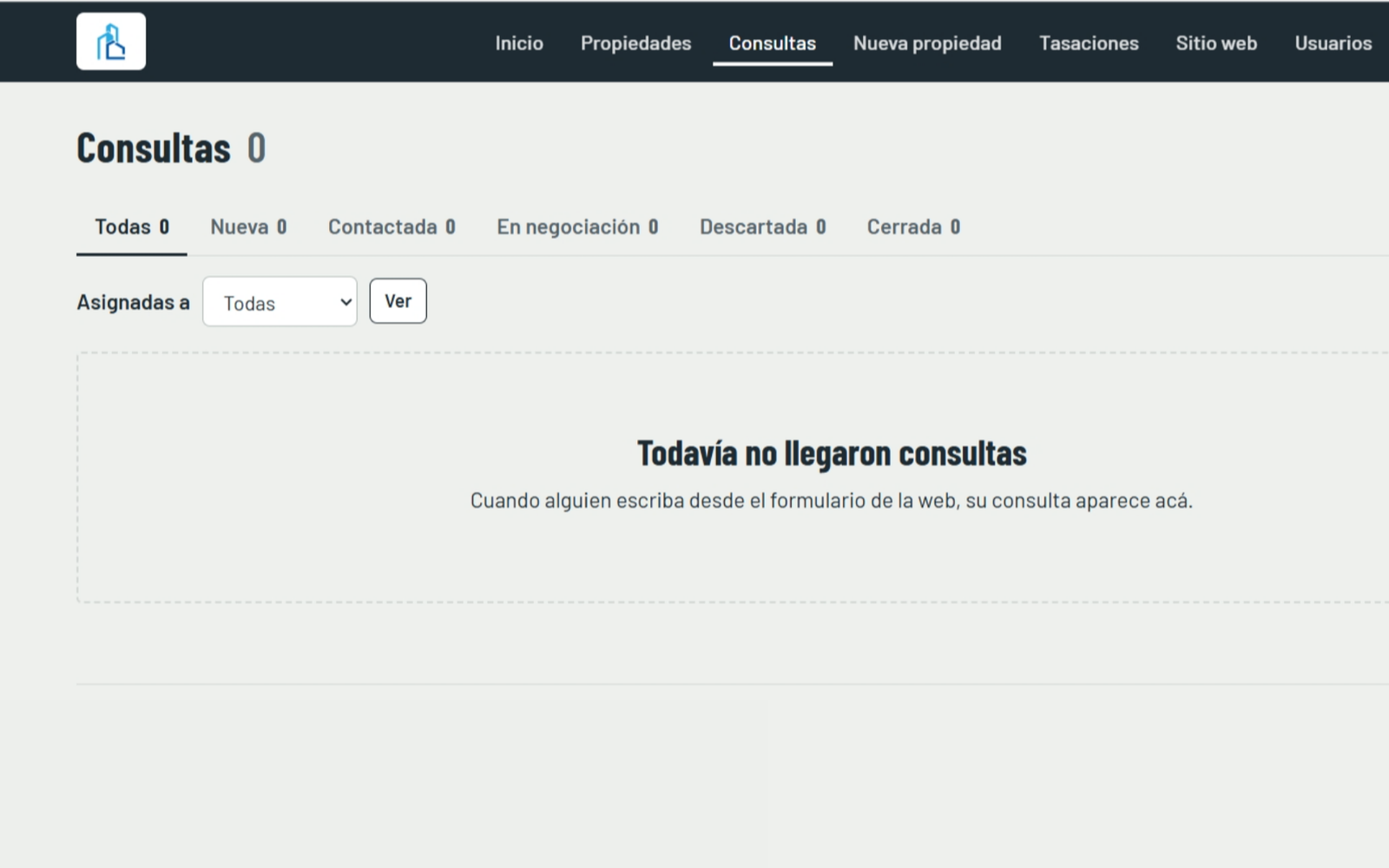Screen dimensions: 1389x868
Task: Open Nueva propiedad page
Action: 927,43
